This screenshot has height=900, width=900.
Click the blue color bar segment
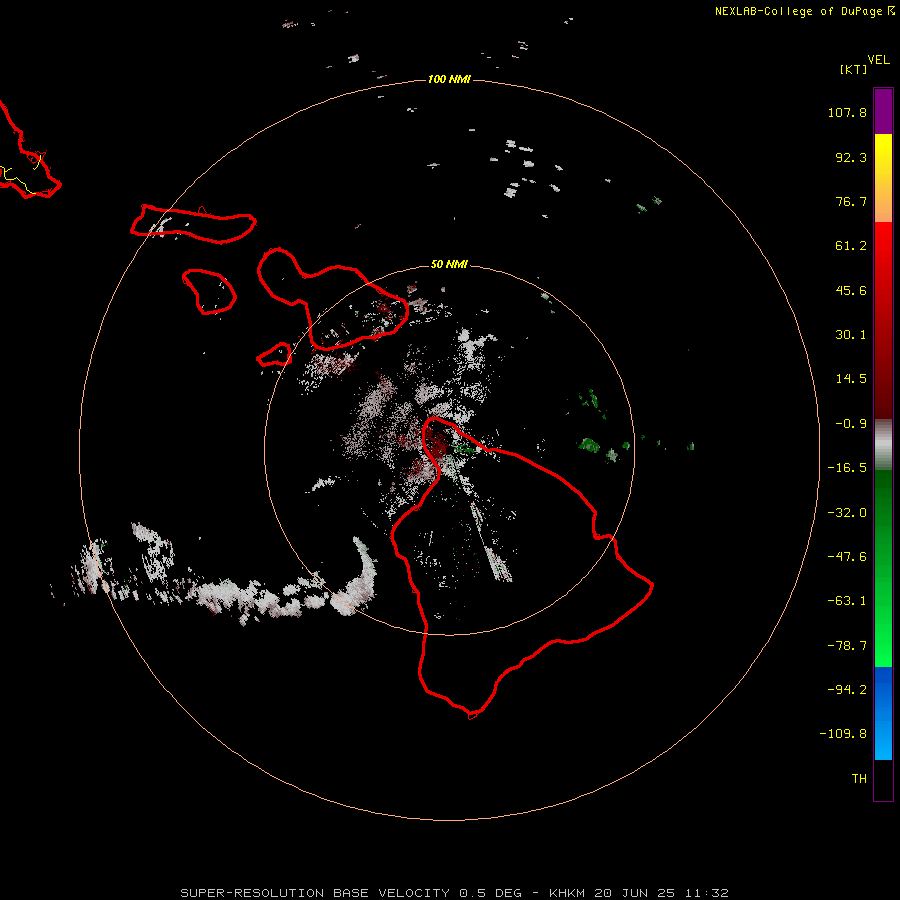click(x=883, y=713)
